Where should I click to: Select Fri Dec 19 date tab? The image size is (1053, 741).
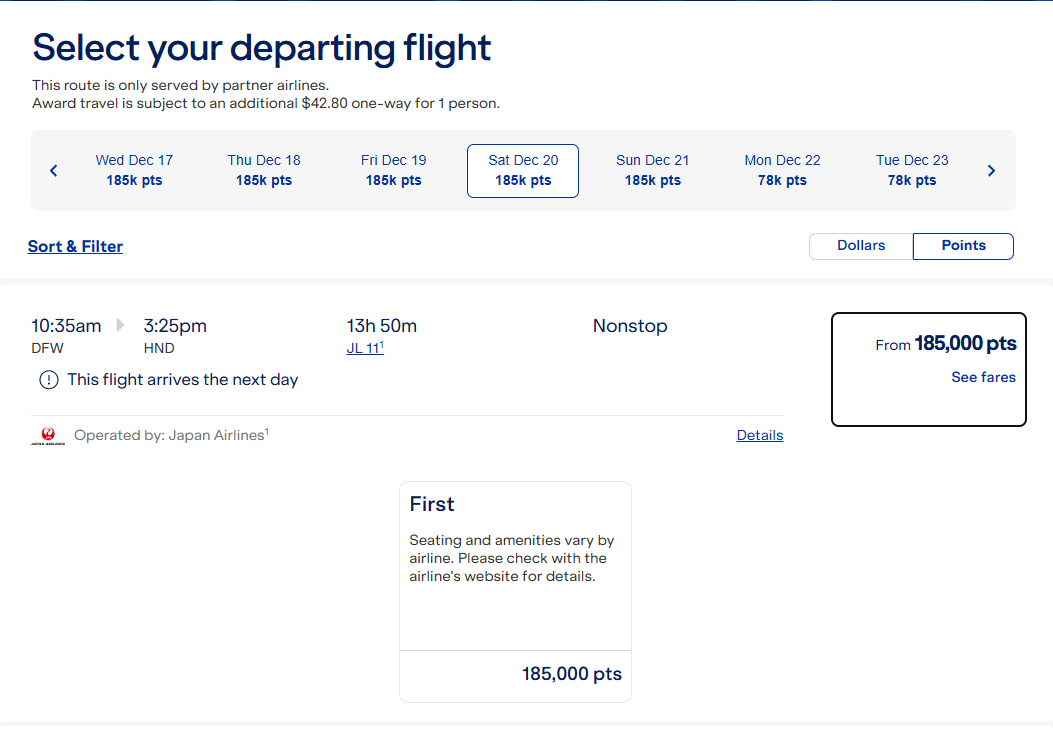(393, 171)
